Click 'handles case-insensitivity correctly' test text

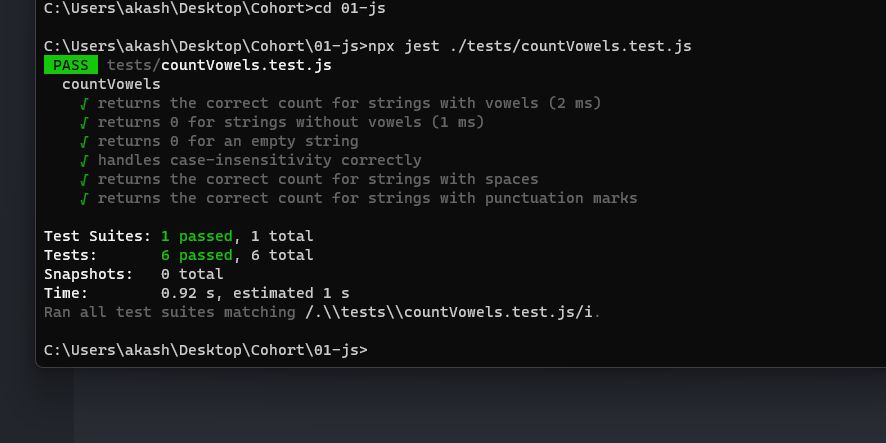[259, 160]
